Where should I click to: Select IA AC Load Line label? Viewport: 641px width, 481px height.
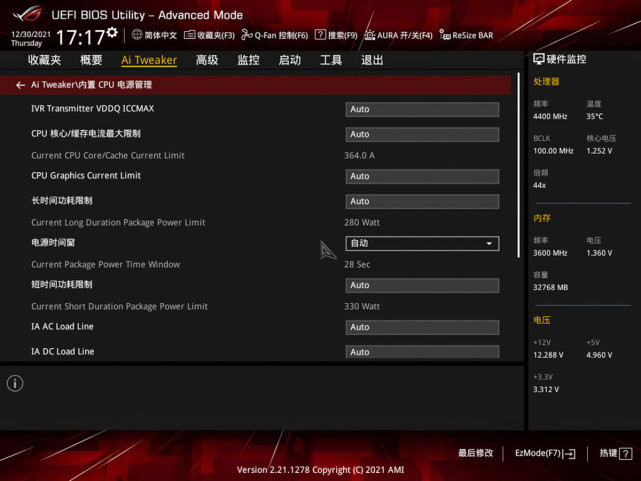click(x=62, y=327)
